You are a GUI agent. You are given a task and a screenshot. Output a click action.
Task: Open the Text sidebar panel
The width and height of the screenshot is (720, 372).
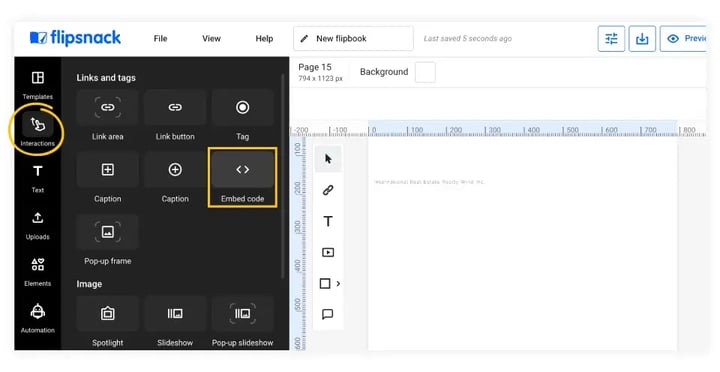38,179
